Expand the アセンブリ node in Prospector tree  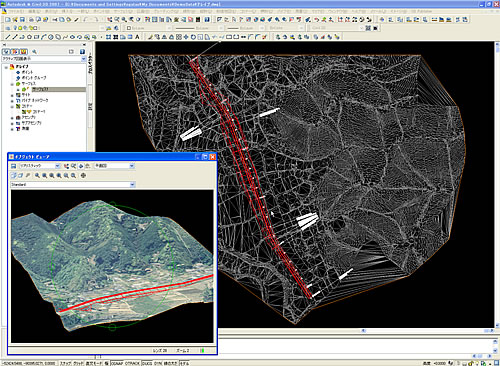12,118
